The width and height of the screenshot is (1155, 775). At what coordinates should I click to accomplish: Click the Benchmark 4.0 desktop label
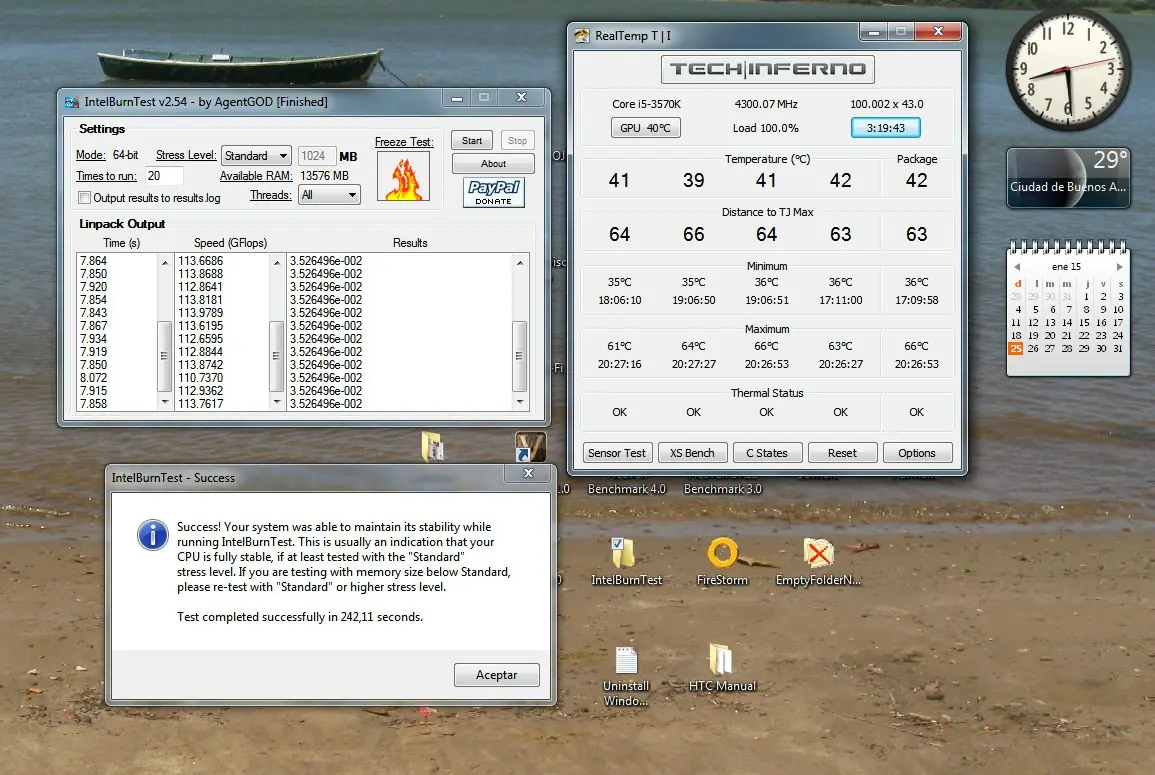pyautogui.click(x=627, y=489)
